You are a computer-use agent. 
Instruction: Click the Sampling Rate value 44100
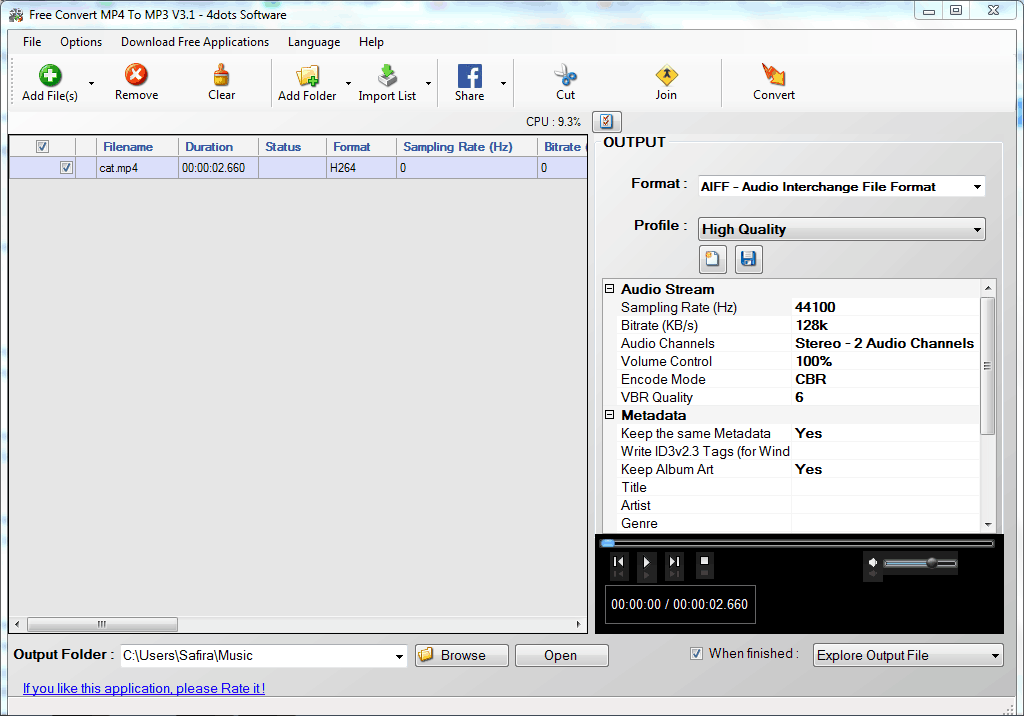[886, 307]
